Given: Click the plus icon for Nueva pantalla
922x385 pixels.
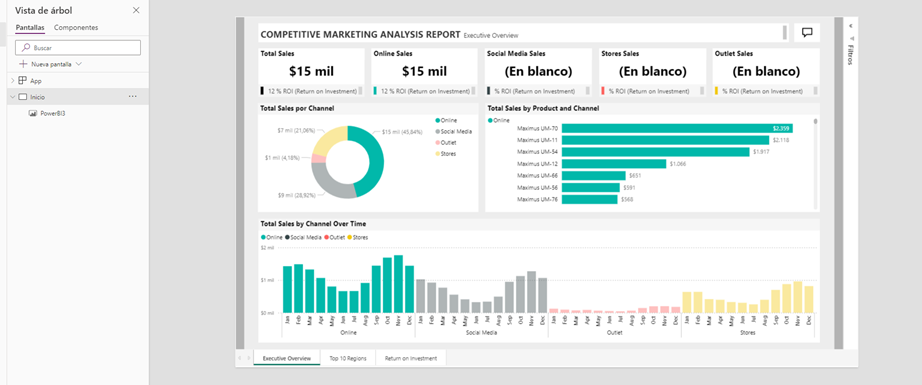Looking at the screenshot, I should [24, 64].
